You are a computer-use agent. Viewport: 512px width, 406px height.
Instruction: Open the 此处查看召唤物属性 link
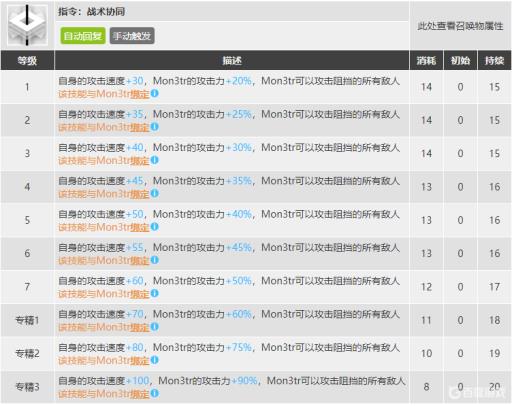point(460,26)
